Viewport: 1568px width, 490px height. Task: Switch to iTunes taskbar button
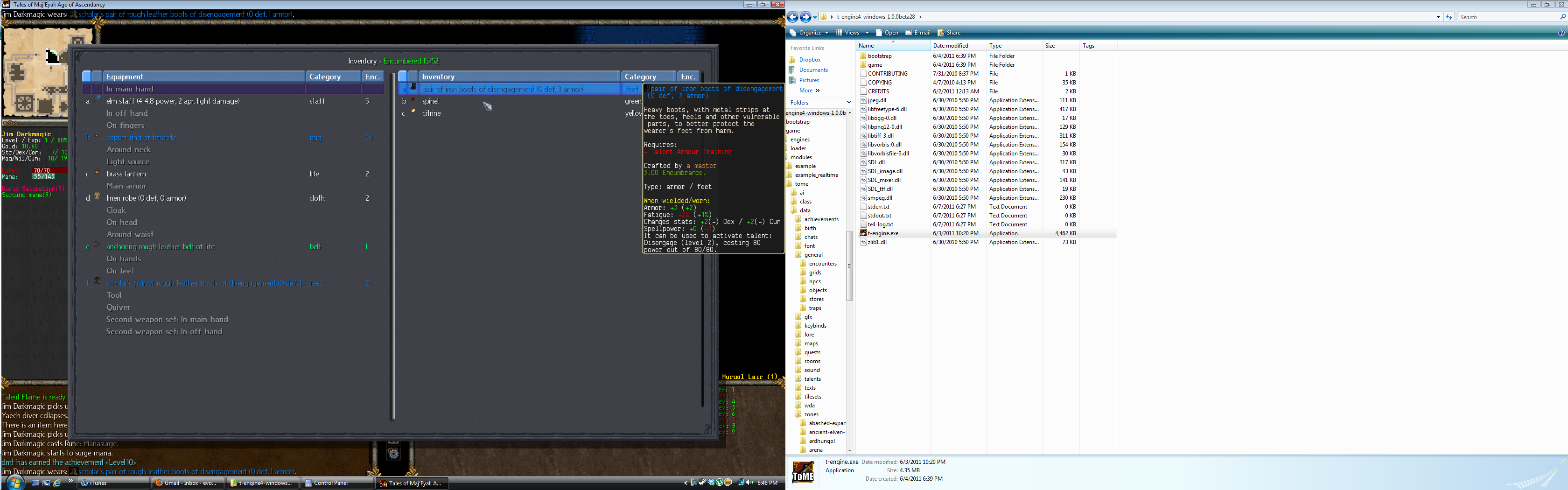pyautogui.click(x=114, y=483)
